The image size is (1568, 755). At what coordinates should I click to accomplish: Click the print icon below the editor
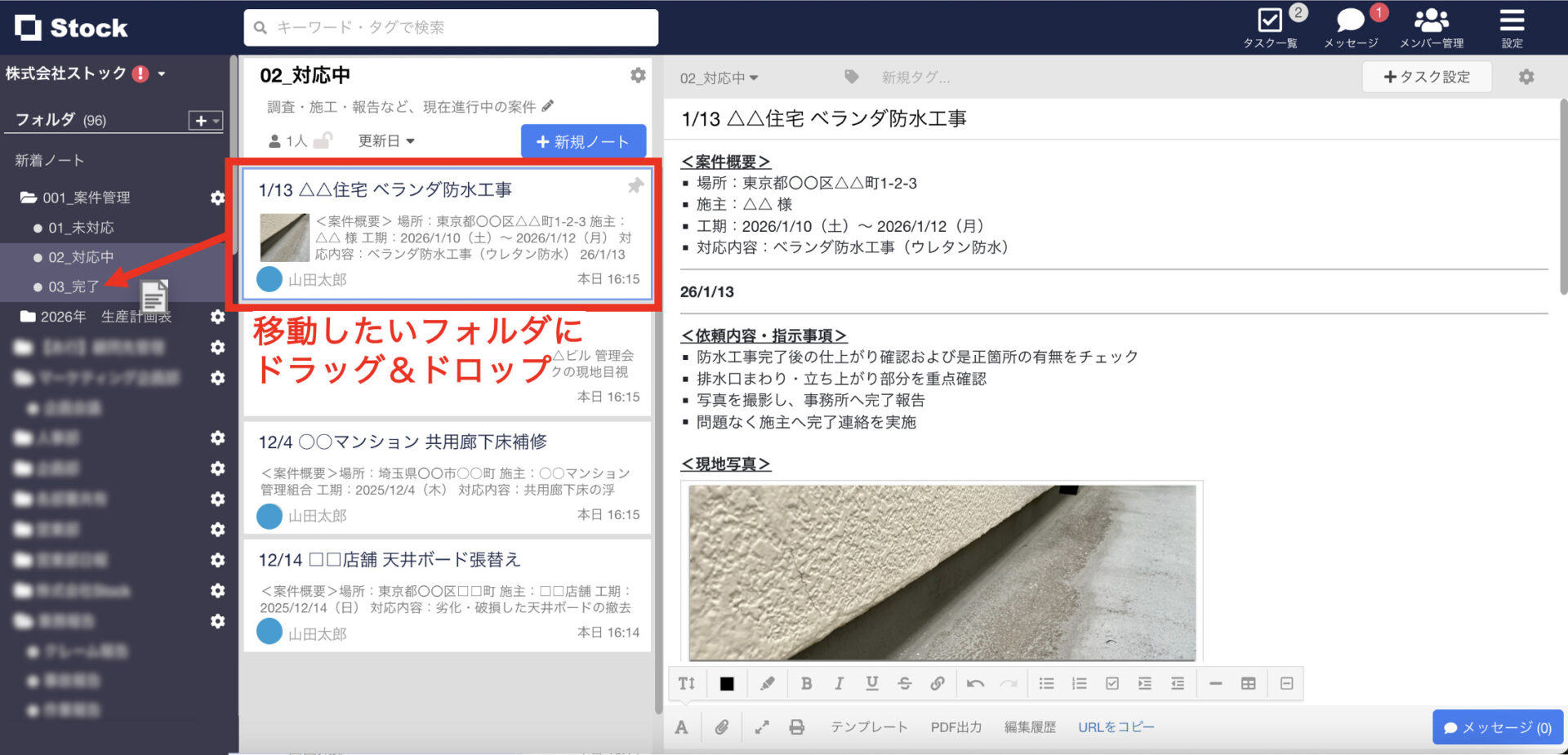click(797, 726)
